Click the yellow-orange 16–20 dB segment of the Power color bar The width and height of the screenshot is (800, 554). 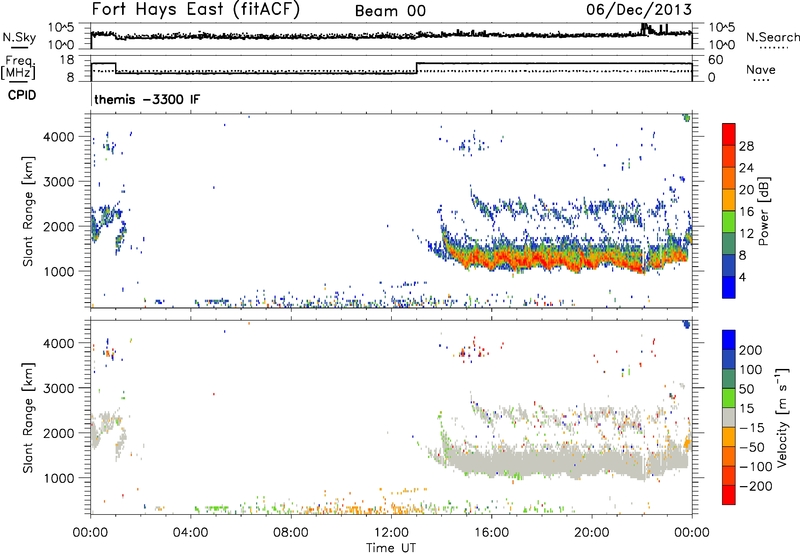point(729,199)
